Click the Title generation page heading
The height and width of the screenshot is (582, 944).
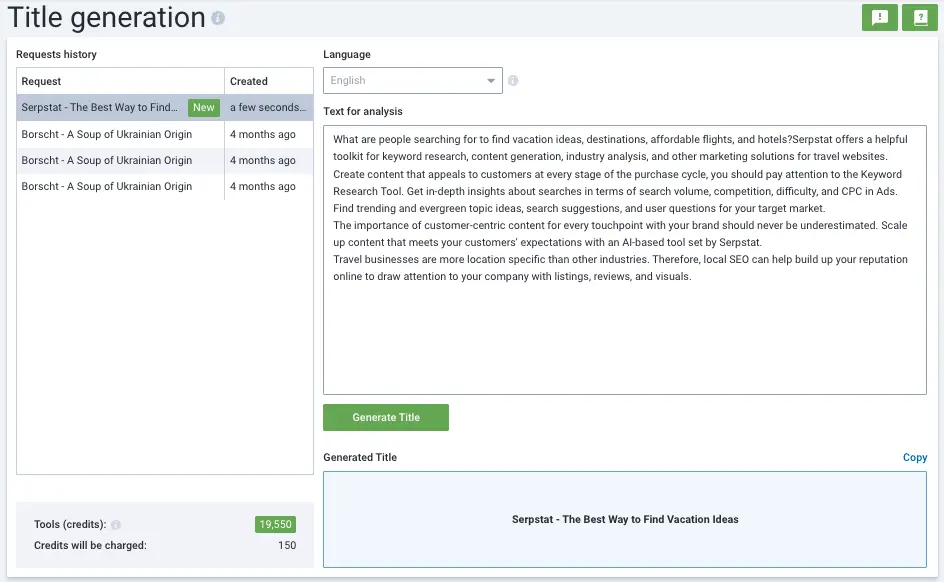107,17
